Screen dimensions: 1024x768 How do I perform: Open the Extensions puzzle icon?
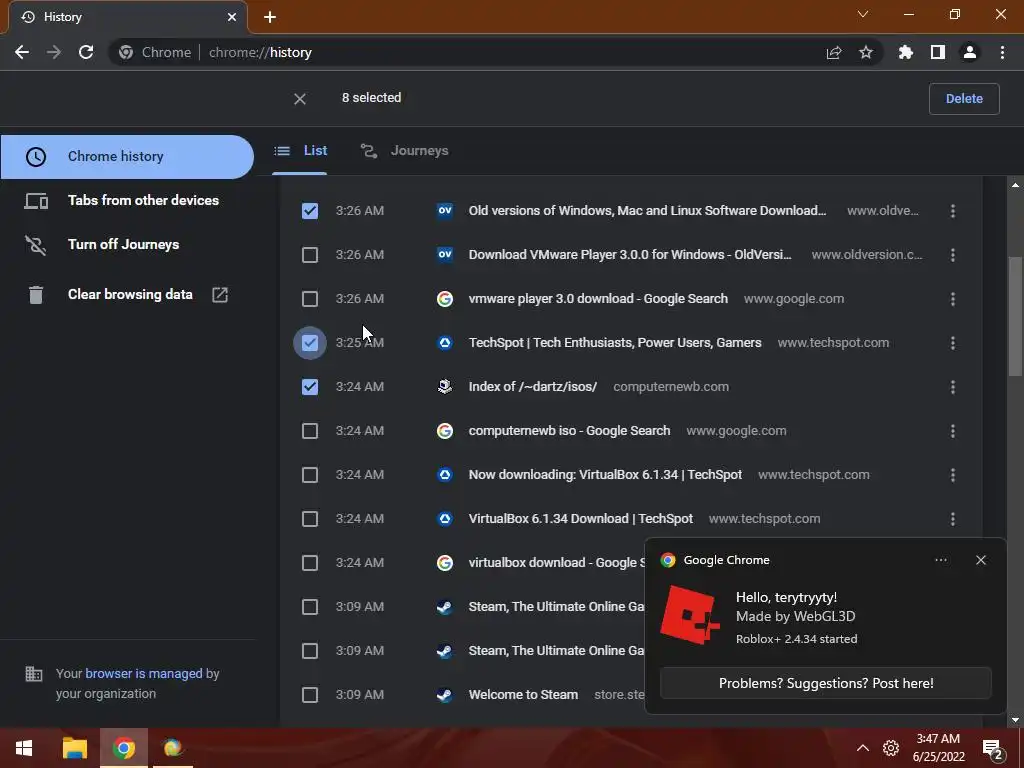pyautogui.click(x=906, y=52)
